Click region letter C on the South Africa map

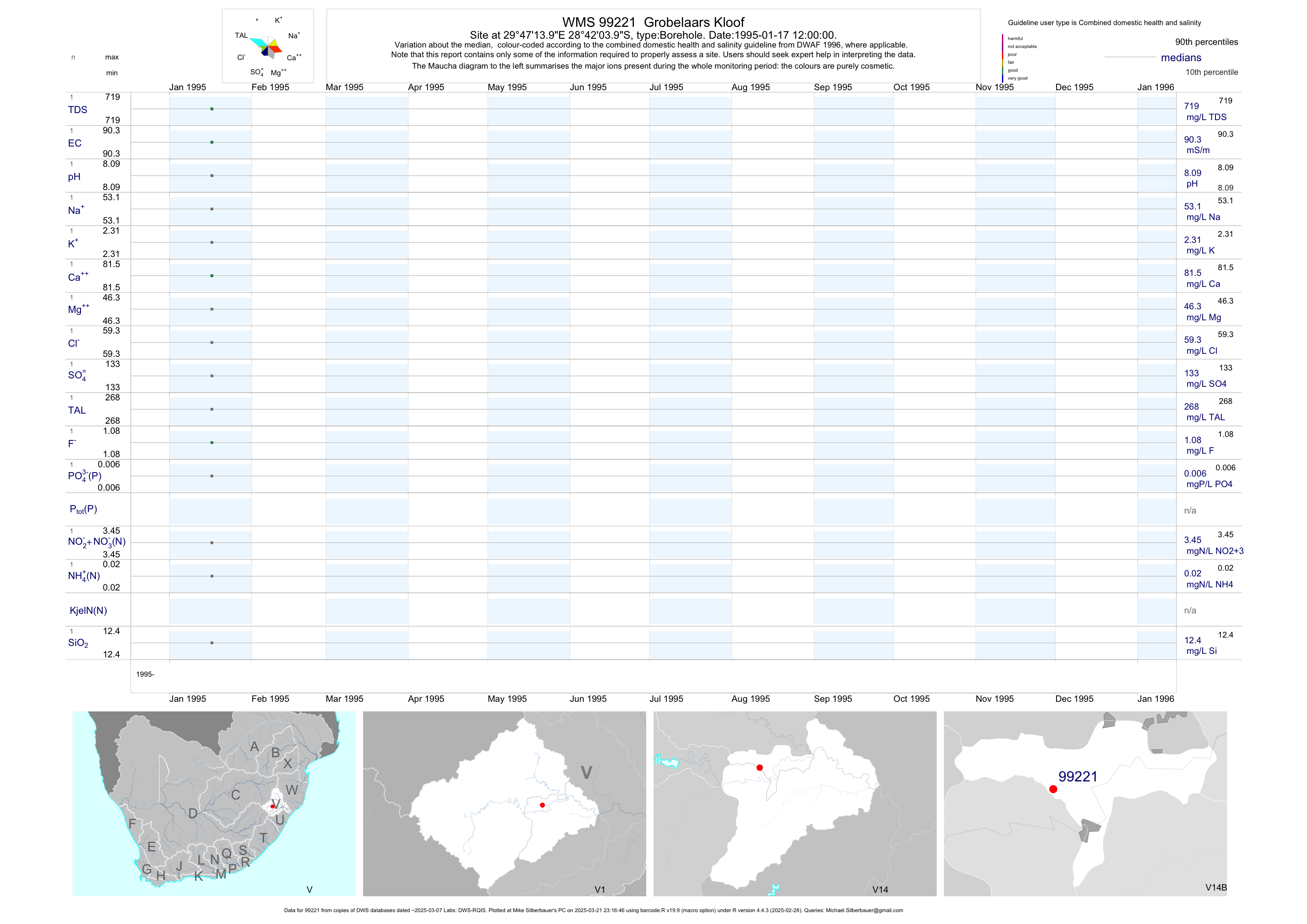coord(235,795)
